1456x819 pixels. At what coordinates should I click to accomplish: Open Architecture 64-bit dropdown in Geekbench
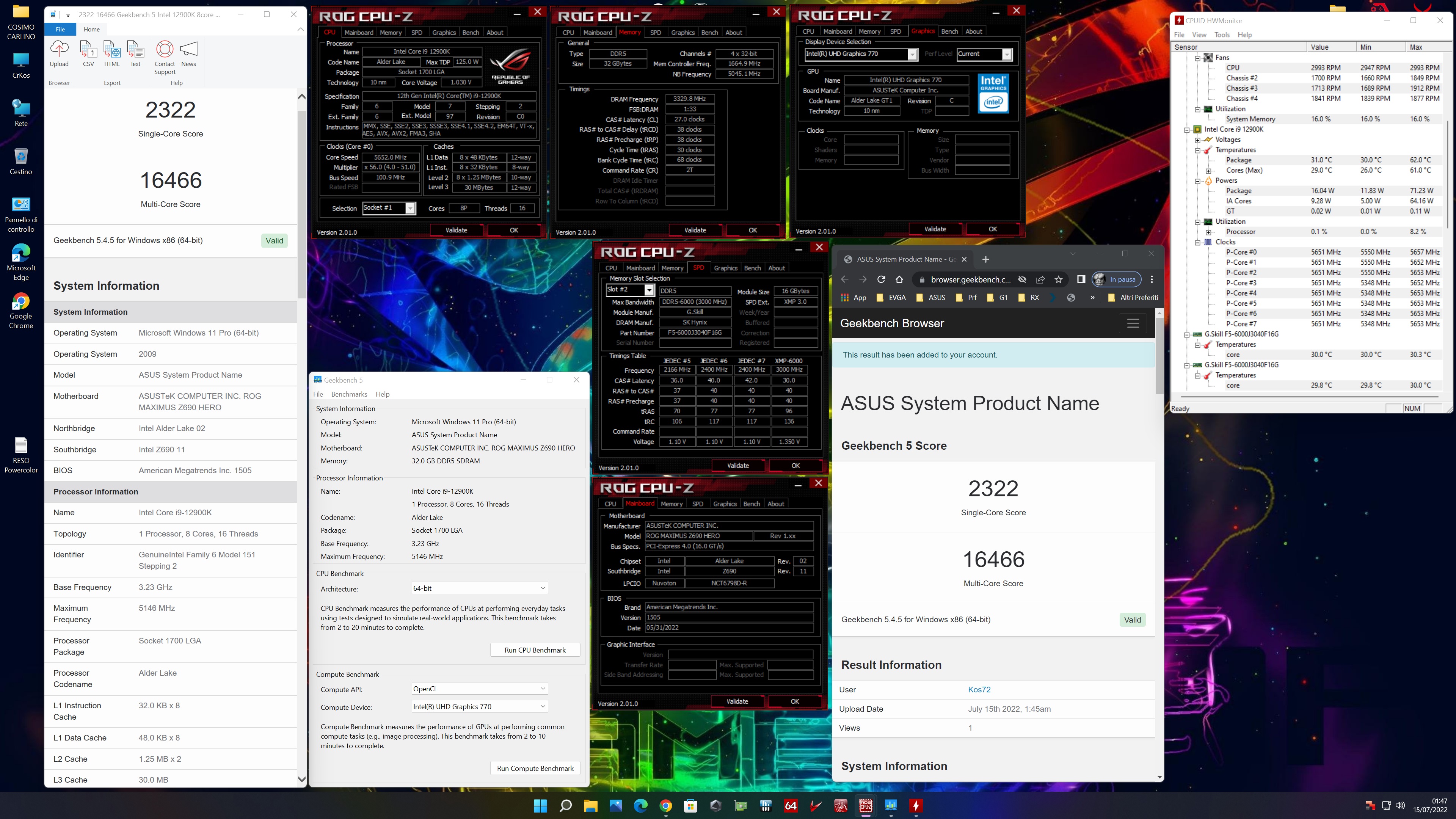(x=479, y=588)
